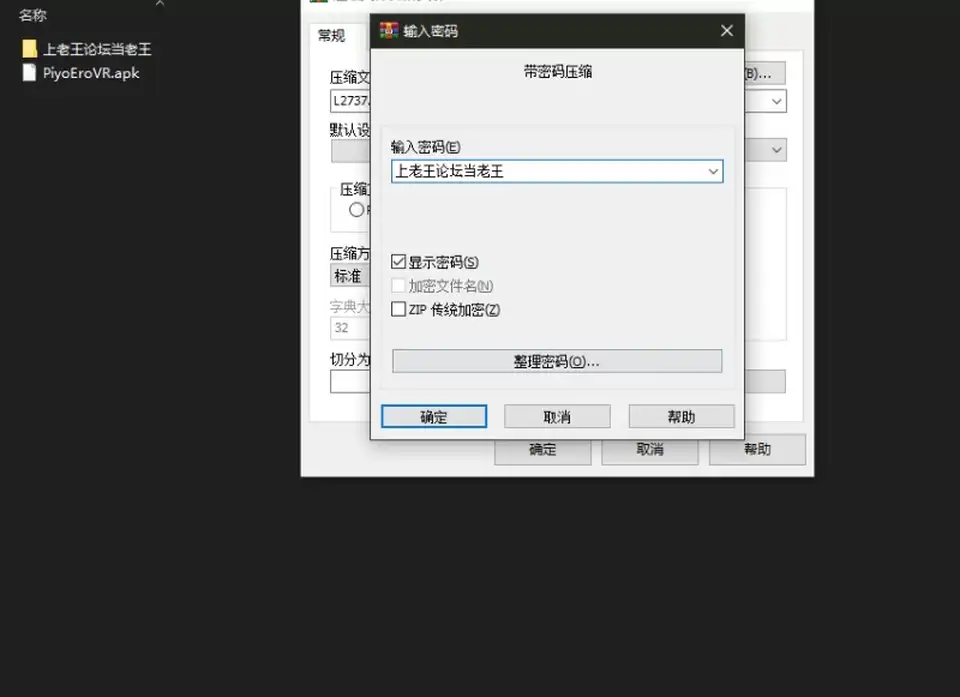Click the yellow folder icon 上老王论坛当老王
Screen dimensions: 960x697
(x=29, y=49)
